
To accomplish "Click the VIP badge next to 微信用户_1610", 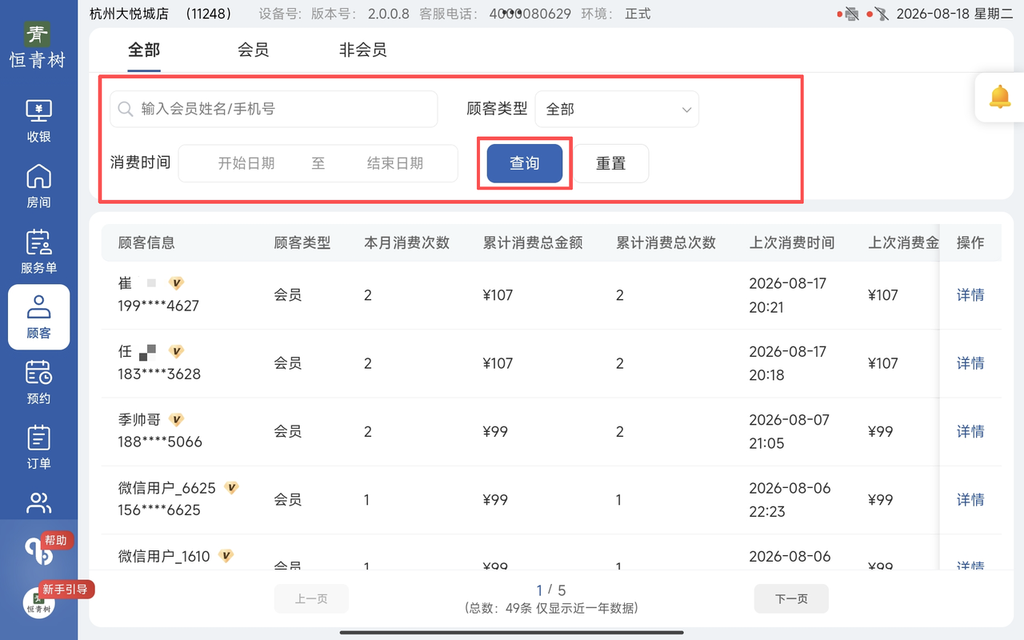I will (225, 556).
